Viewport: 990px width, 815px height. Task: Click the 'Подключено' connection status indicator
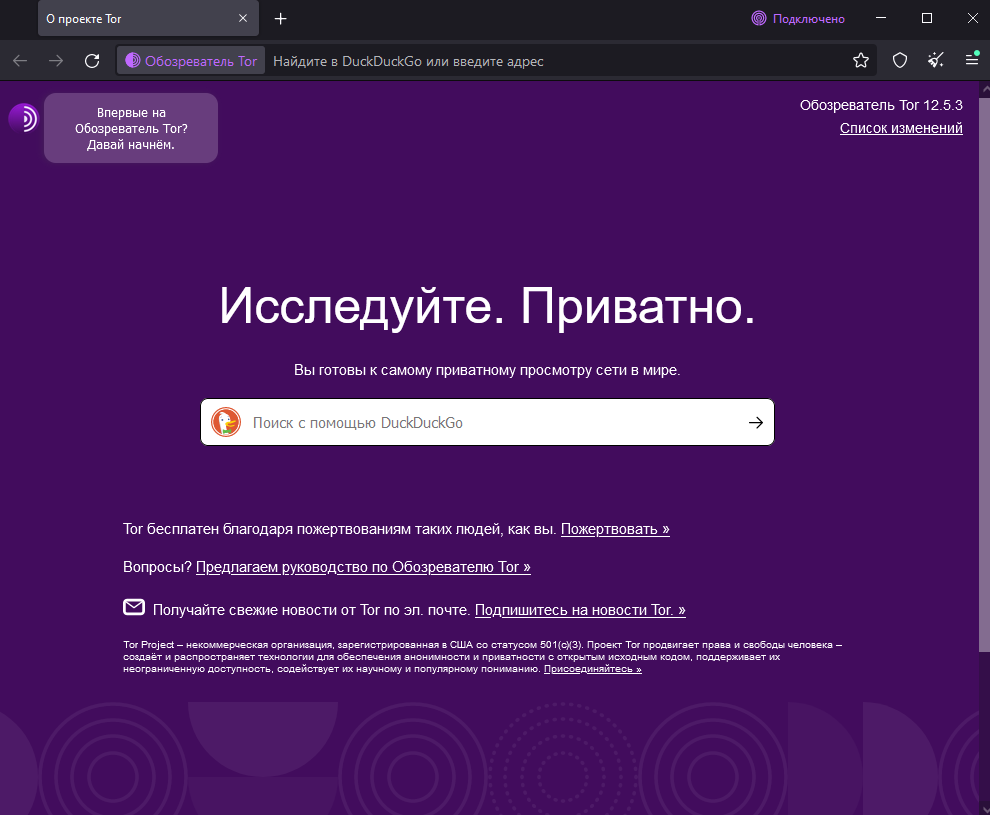pos(798,19)
